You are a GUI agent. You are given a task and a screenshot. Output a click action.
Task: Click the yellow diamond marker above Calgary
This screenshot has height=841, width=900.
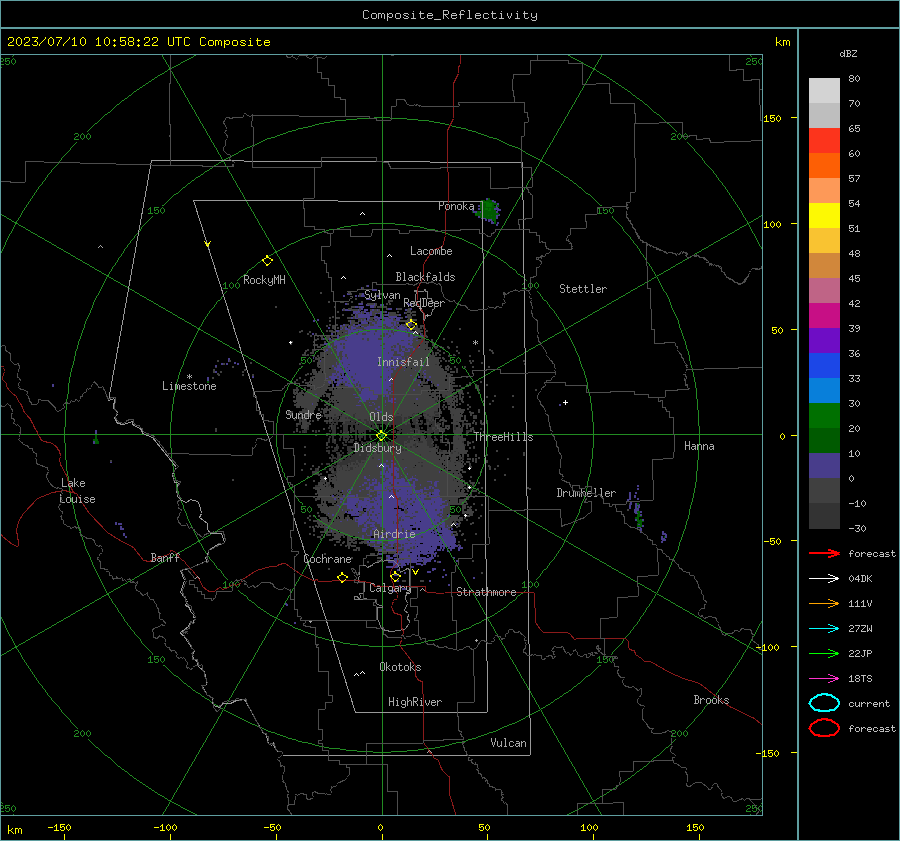[395, 576]
